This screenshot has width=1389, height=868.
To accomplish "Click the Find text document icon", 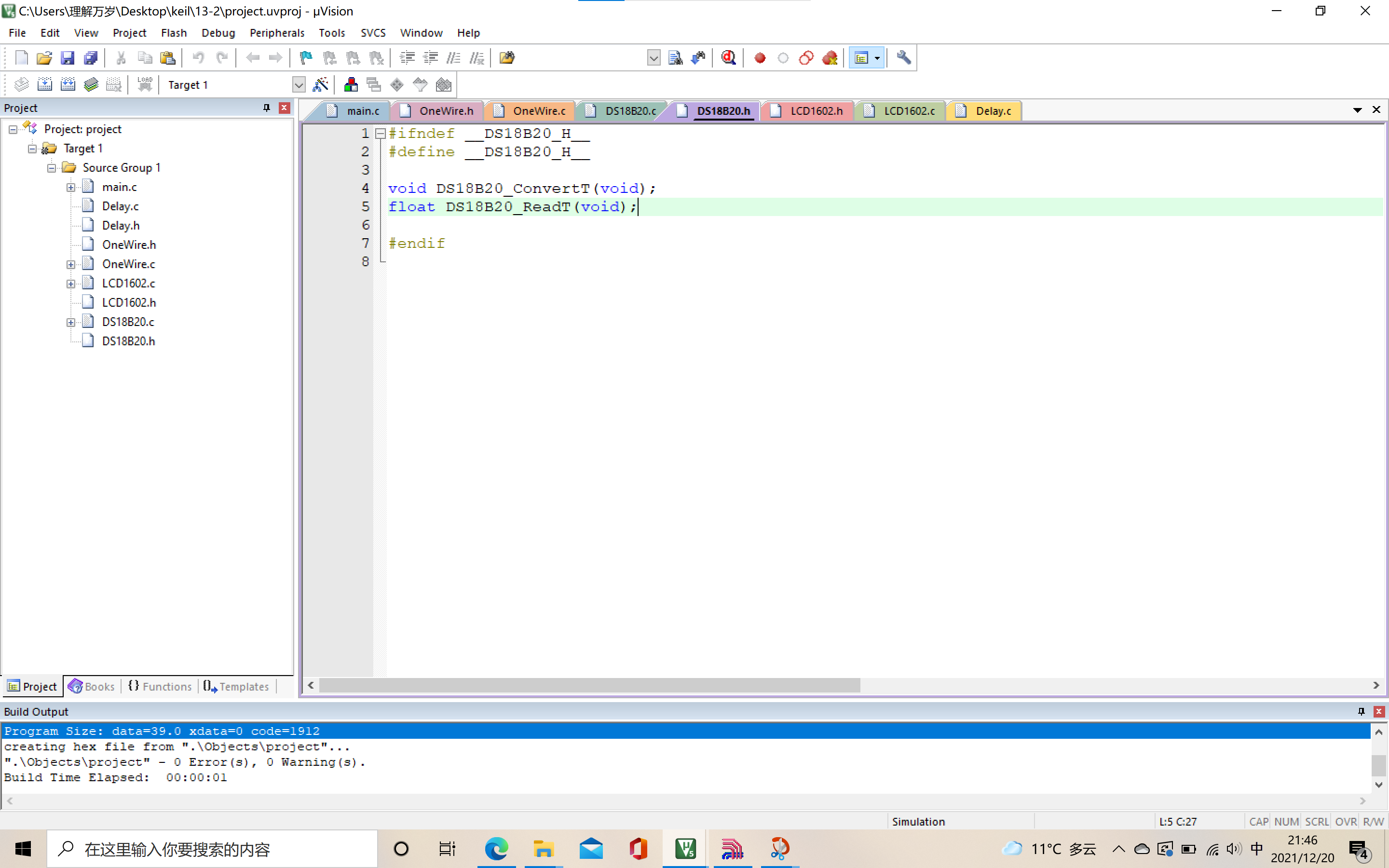I will [x=676, y=57].
